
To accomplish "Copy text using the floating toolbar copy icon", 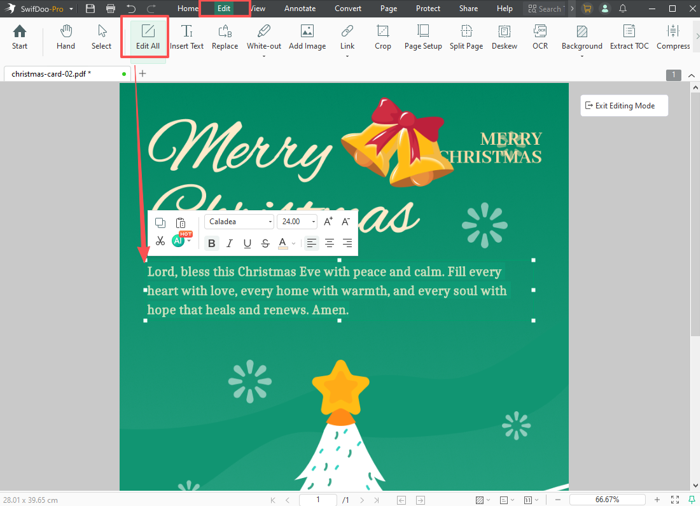I will (160, 222).
